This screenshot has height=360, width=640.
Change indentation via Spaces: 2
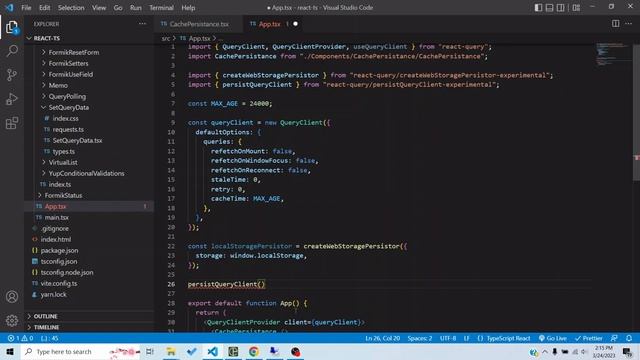420,338
